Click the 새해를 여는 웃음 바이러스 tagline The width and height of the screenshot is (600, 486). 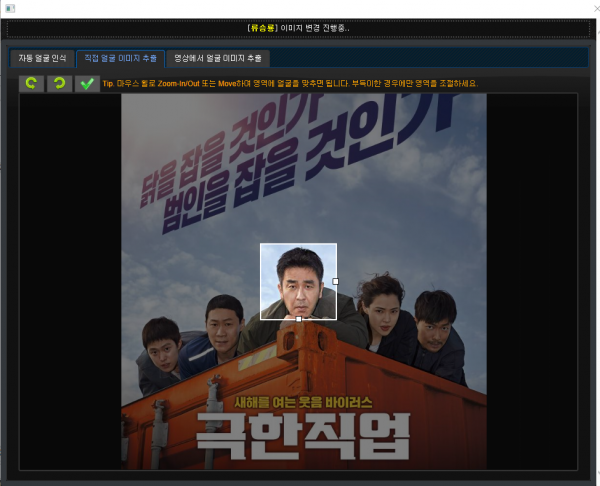point(303,401)
